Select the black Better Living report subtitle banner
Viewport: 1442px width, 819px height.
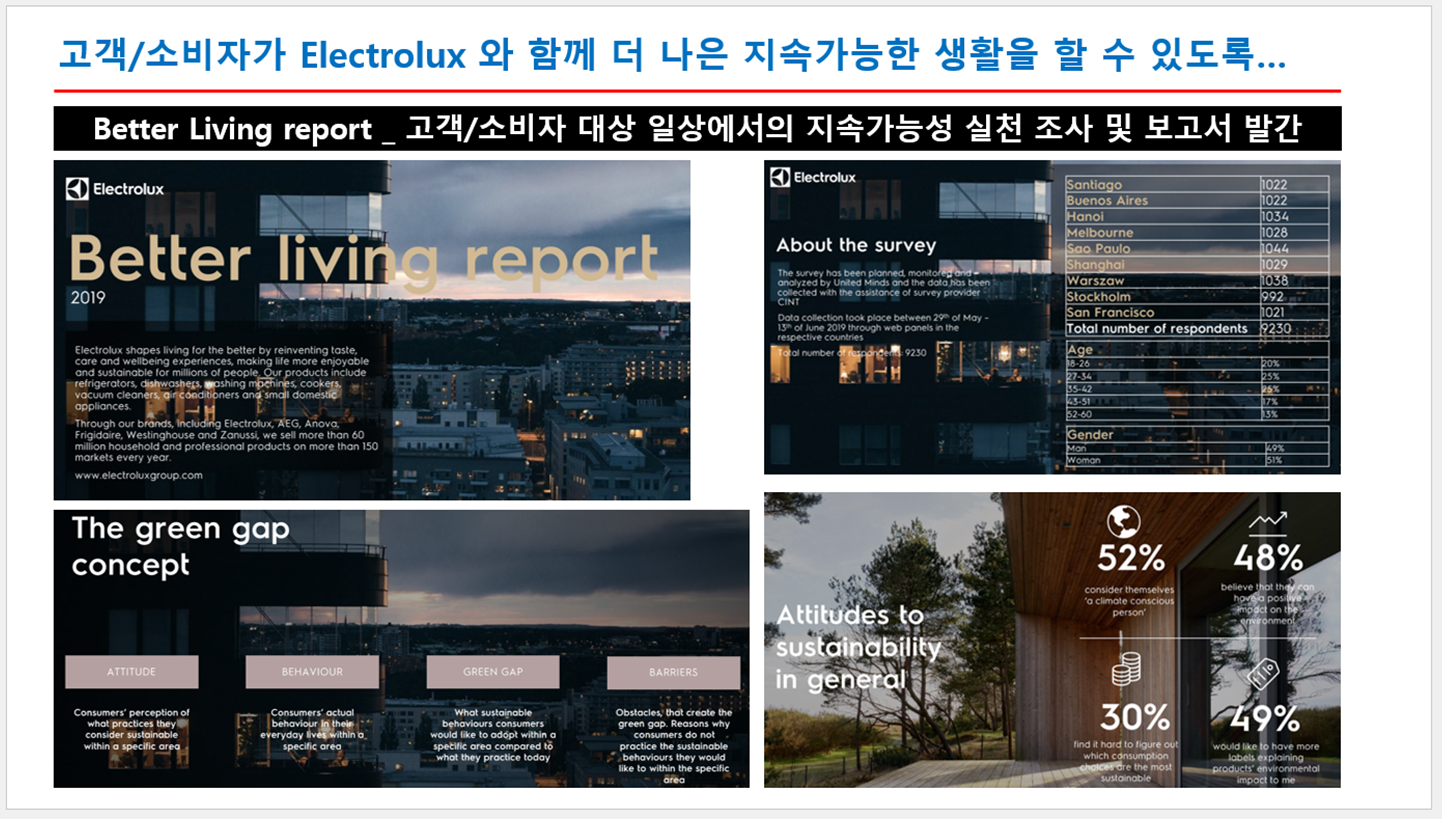pyautogui.click(x=697, y=129)
